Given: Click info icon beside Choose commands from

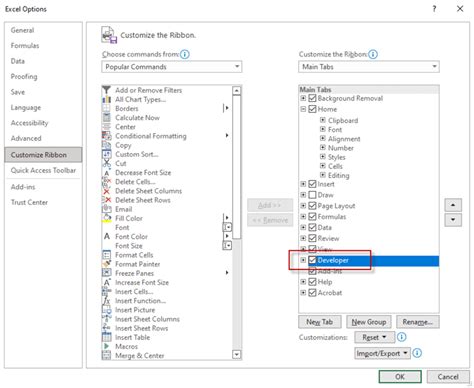Looking at the screenshot, I should point(185,54).
